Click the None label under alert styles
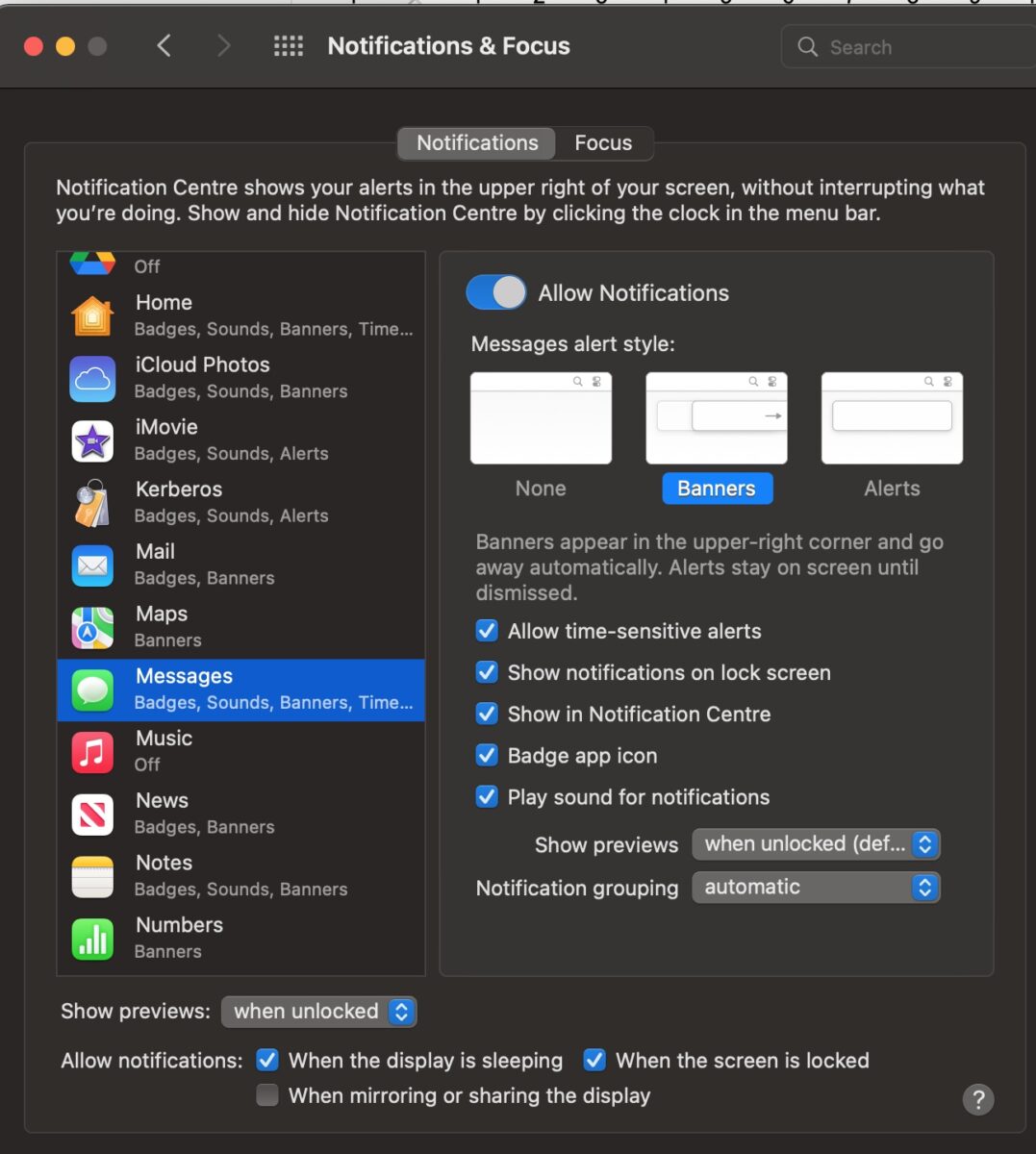1036x1154 pixels. (x=541, y=489)
